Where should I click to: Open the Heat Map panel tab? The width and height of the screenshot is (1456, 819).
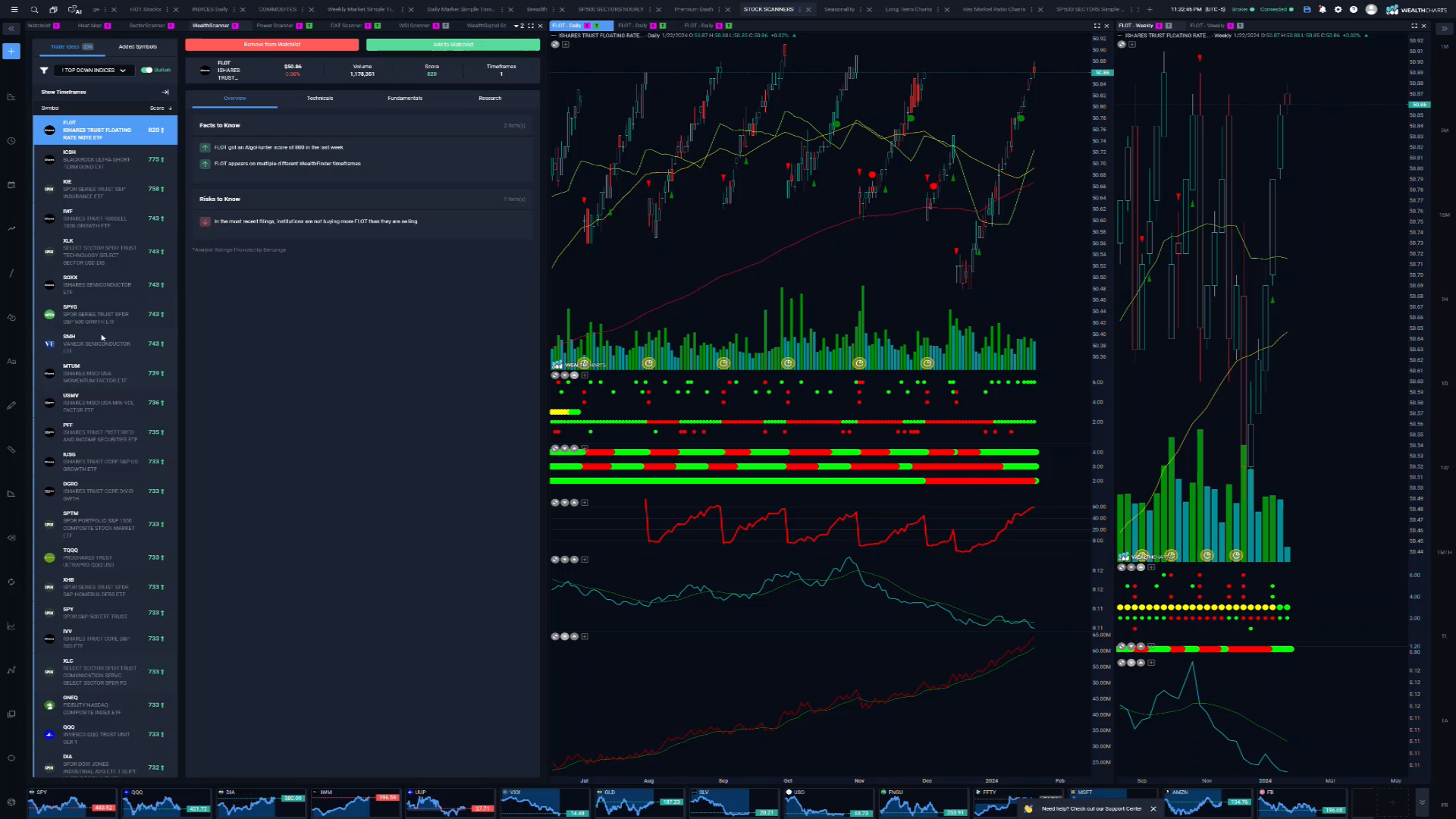tap(89, 26)
